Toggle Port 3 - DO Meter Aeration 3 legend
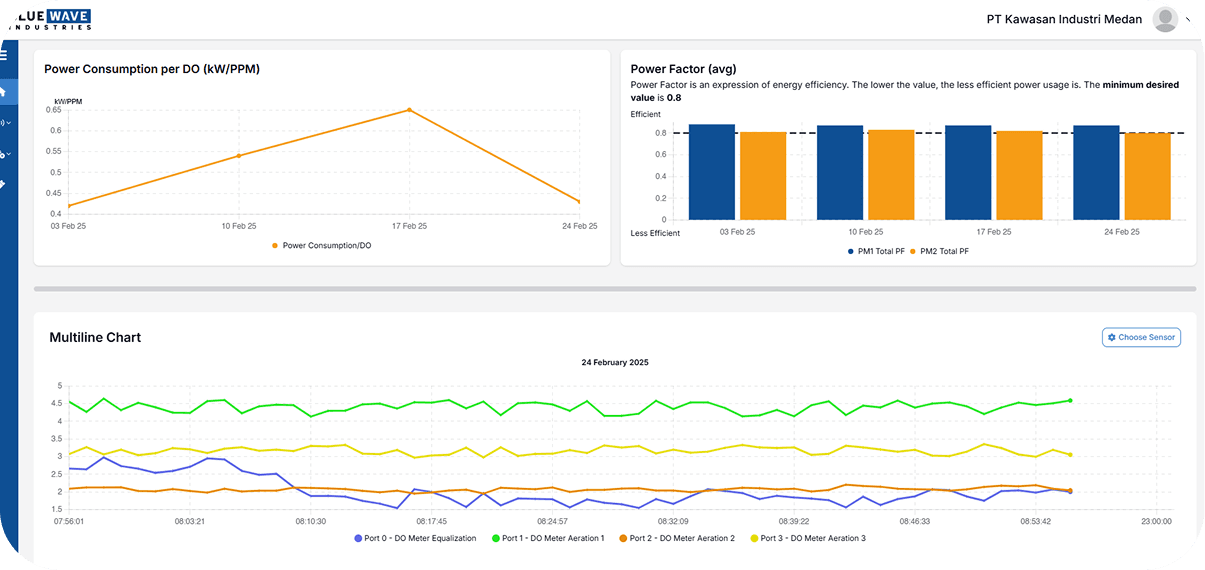The width and height of the screenshot is (1205, 570). (x=813, y=538)
